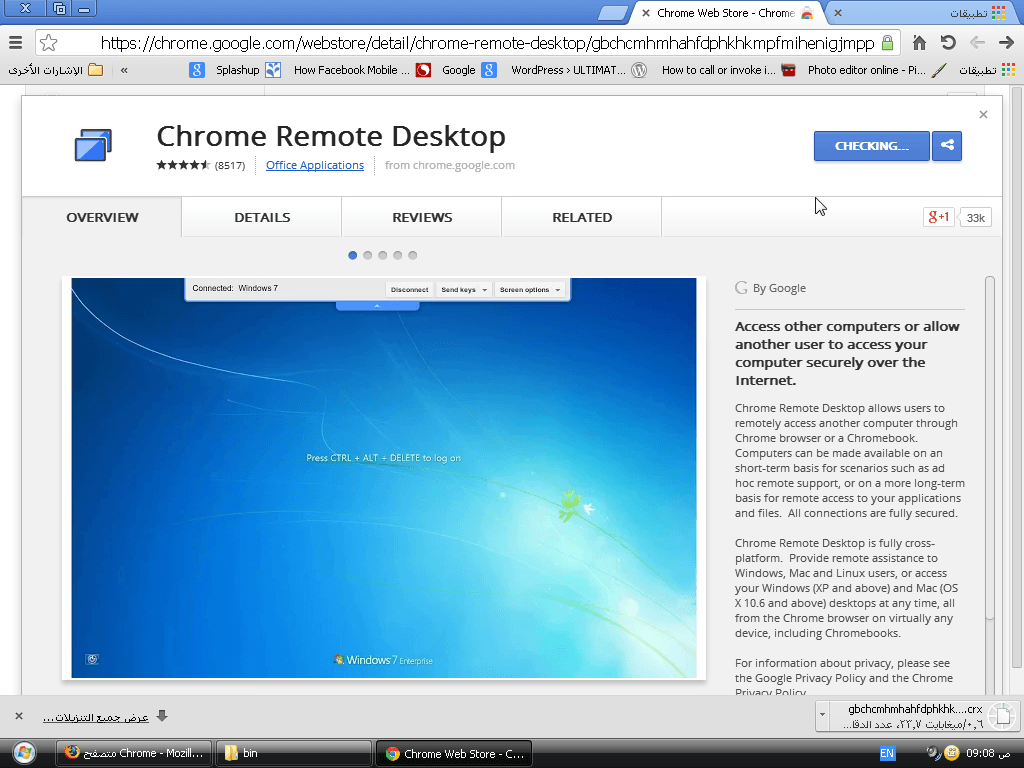
Task: Switch to Chrome Web Store taskbar button
Action: (x=454, y=753)
